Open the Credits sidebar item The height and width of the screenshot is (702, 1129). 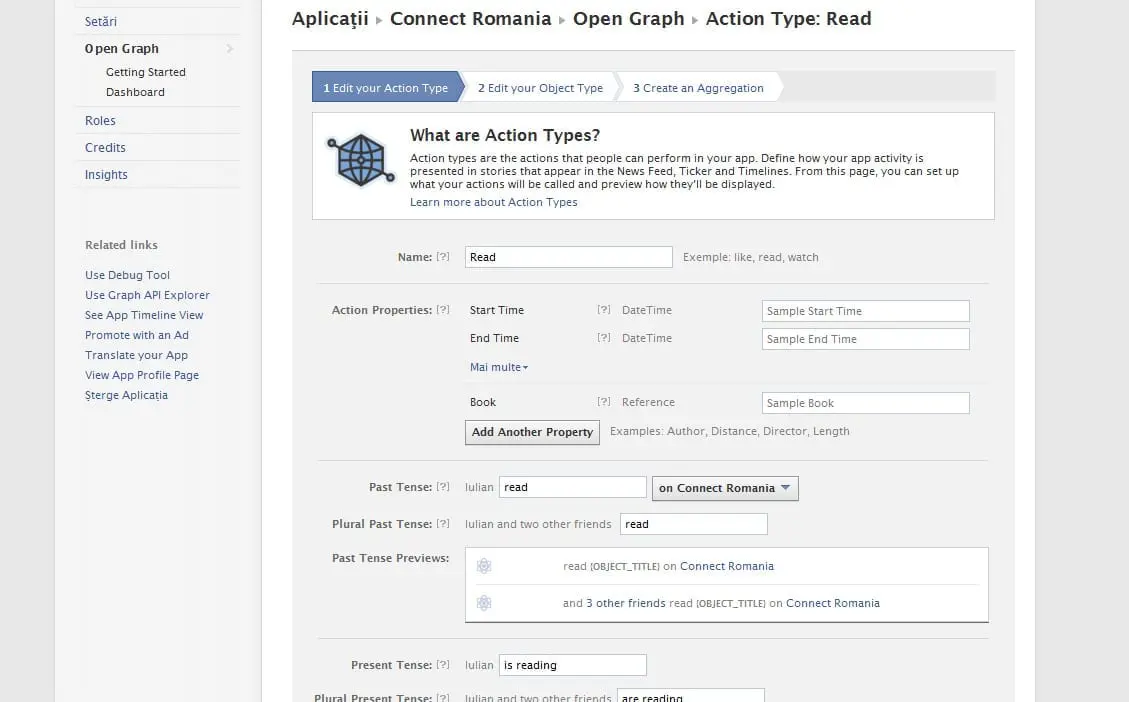(105, 148)
